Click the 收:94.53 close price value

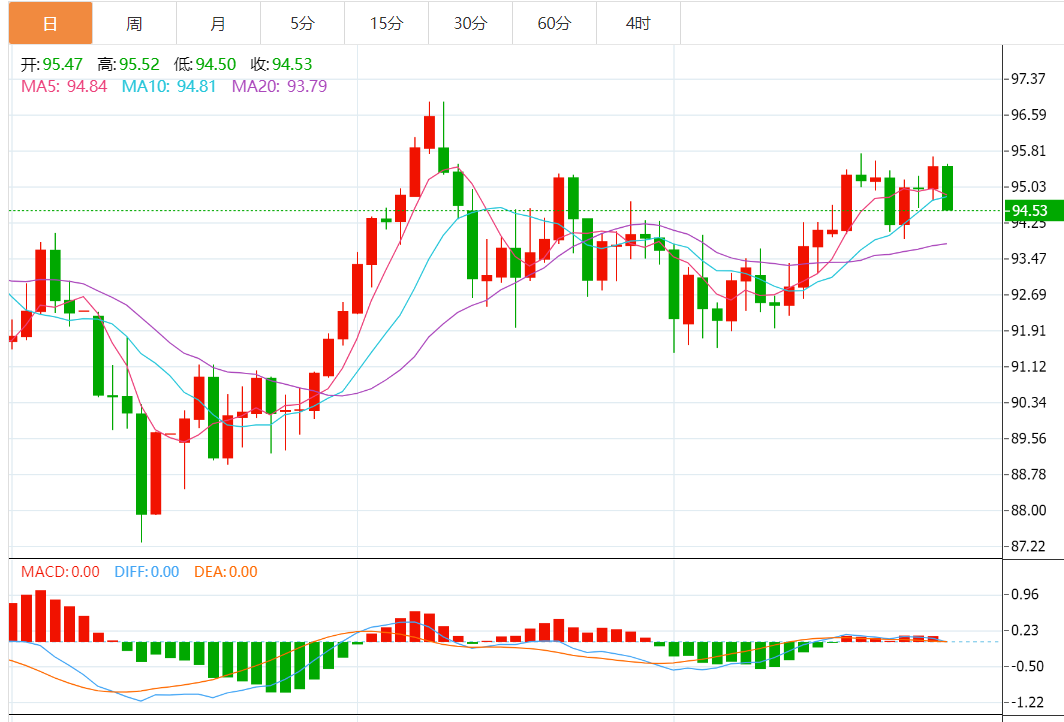pos(282,64)
